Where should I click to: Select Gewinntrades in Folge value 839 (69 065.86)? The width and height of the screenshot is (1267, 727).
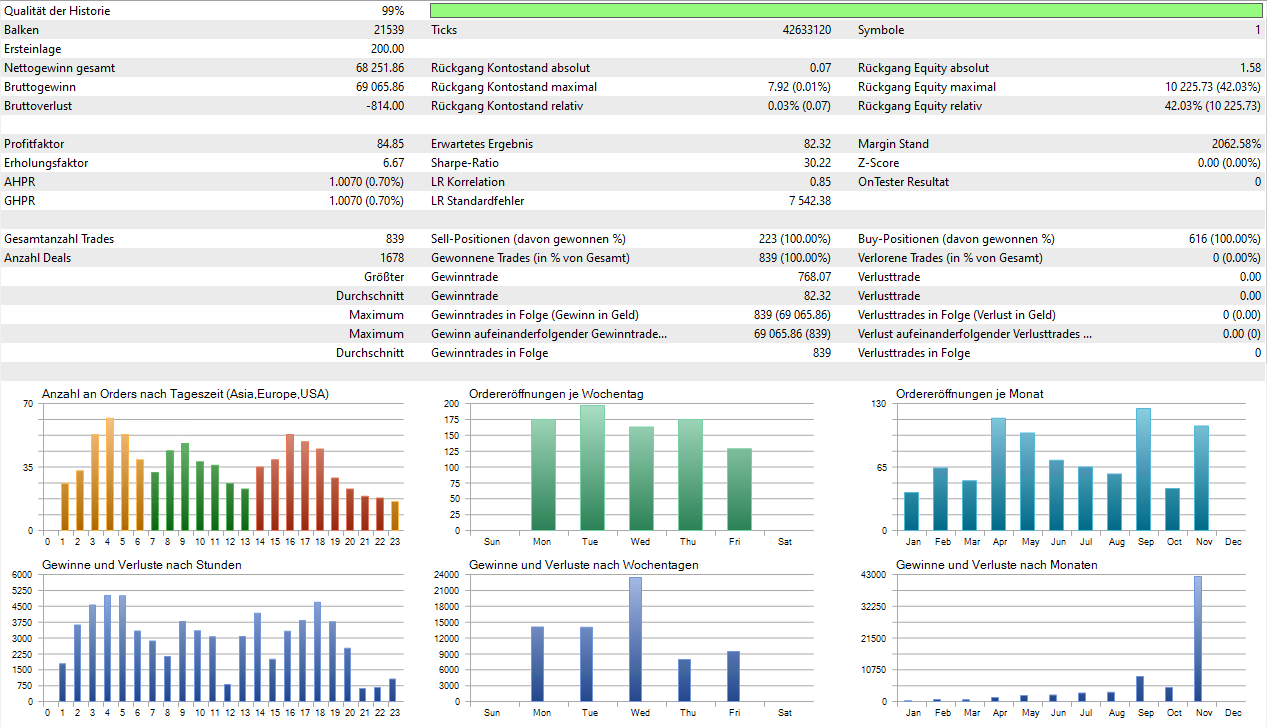[793, 315]
